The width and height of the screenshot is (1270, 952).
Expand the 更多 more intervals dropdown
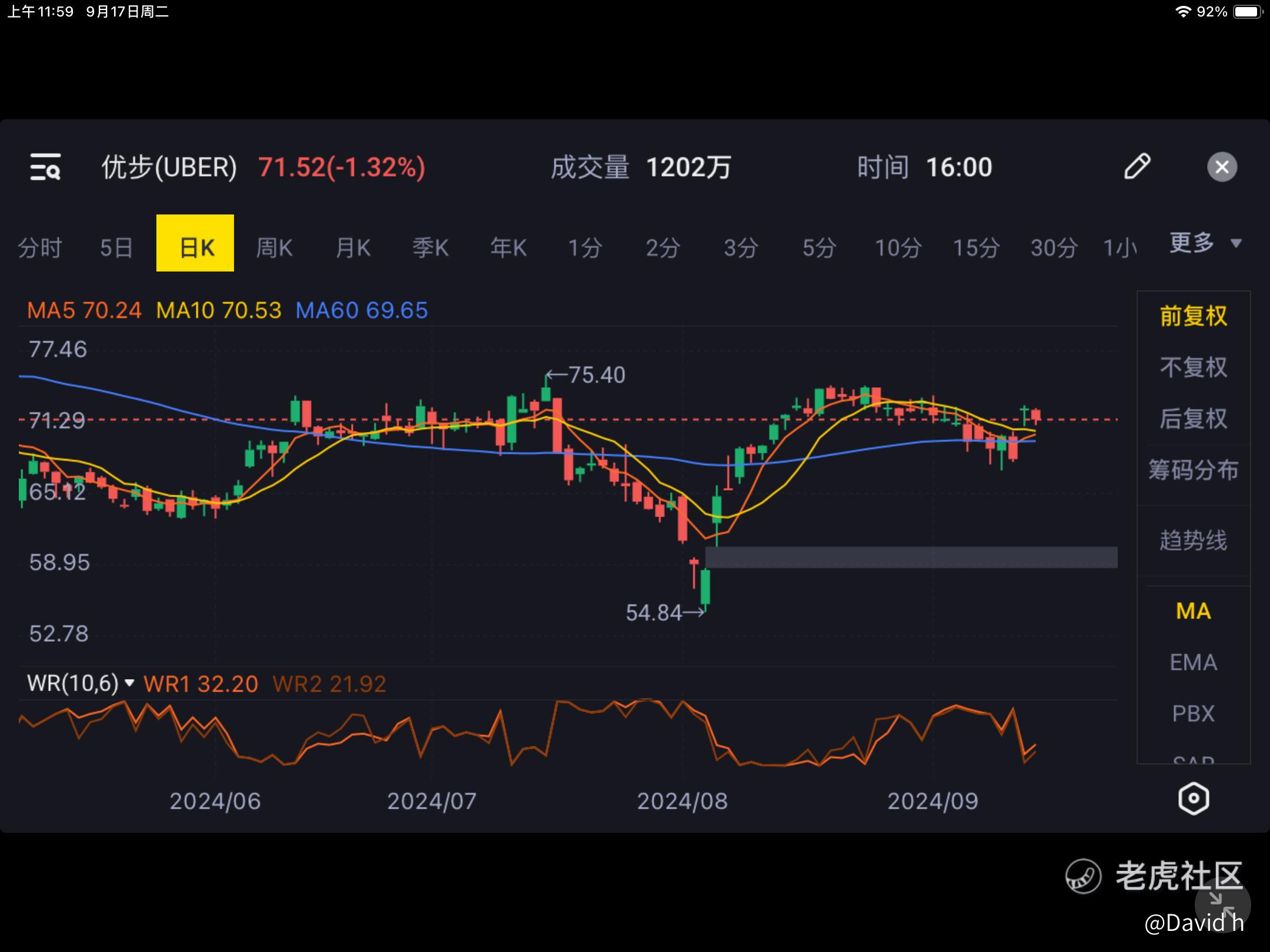click(1205, 243)
